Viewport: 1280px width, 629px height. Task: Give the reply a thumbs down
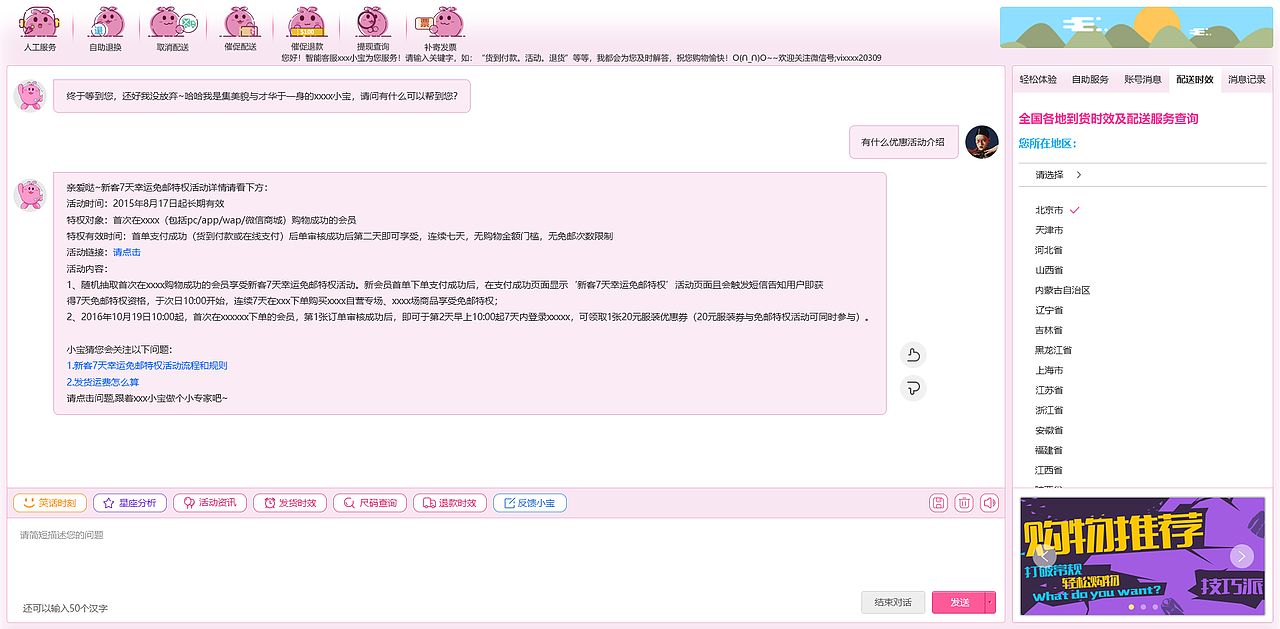913,388
